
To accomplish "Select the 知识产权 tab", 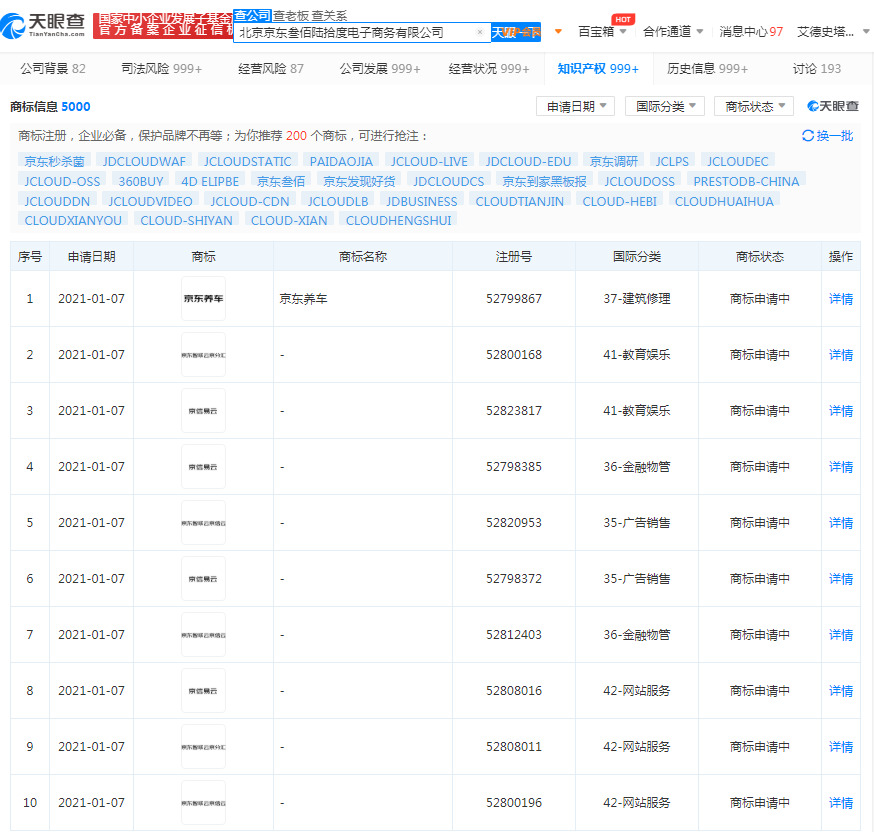I will click(598, 69).
